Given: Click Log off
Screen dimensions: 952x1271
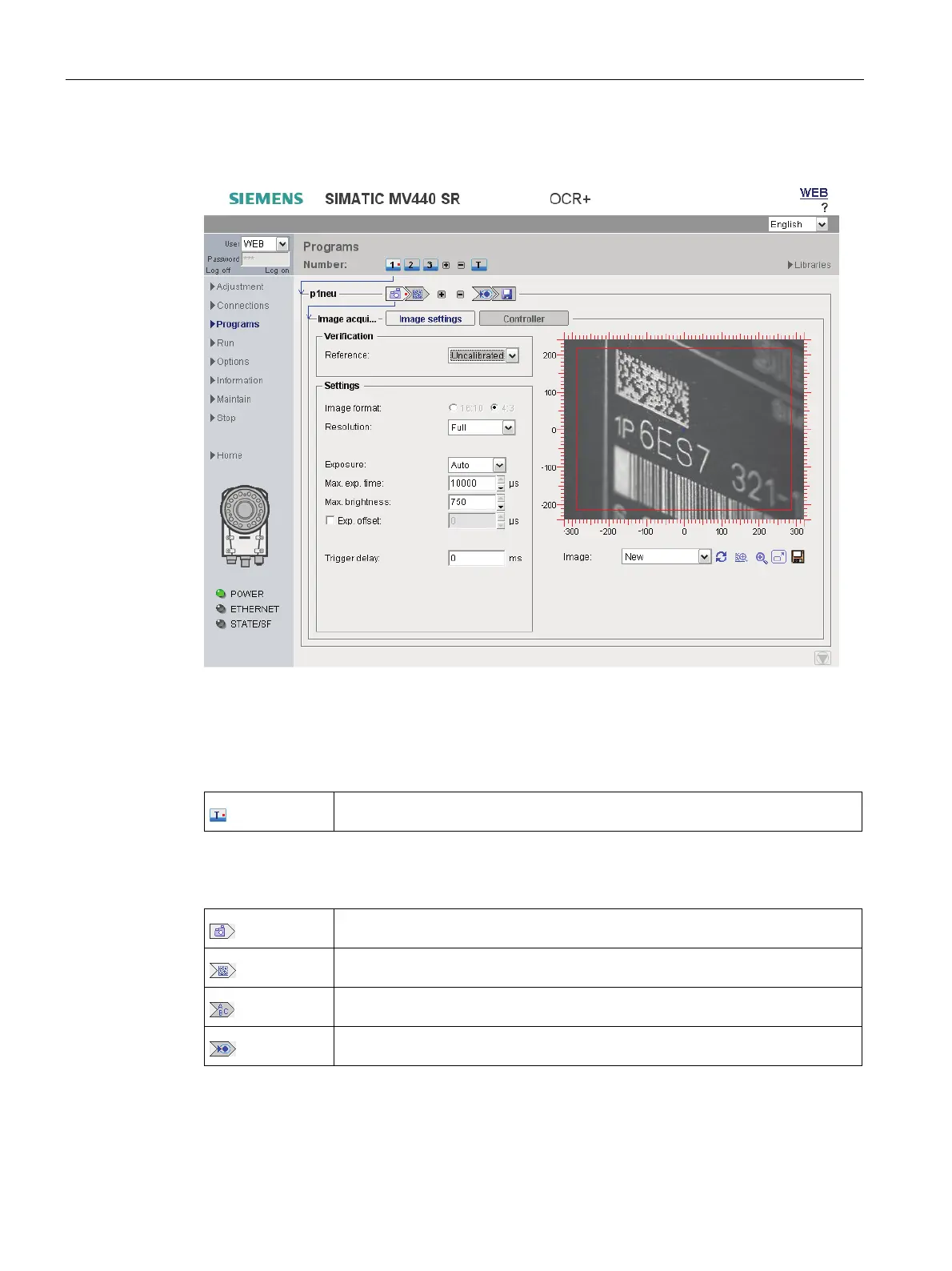Looking at the screenshot, I should 218,271.
